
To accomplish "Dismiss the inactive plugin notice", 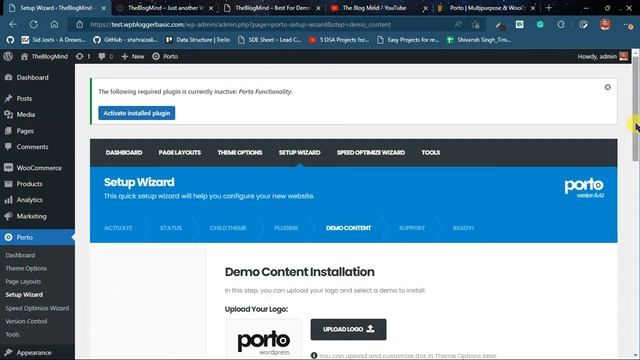I will click(x=607, y=87).
